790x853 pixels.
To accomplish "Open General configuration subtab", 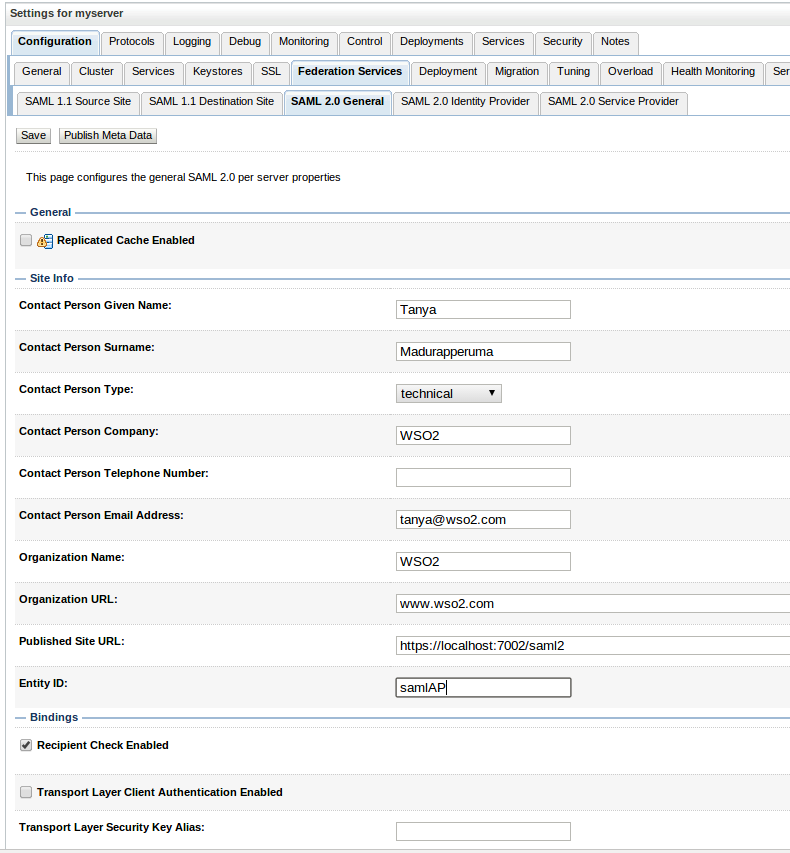I will point(41,72).
